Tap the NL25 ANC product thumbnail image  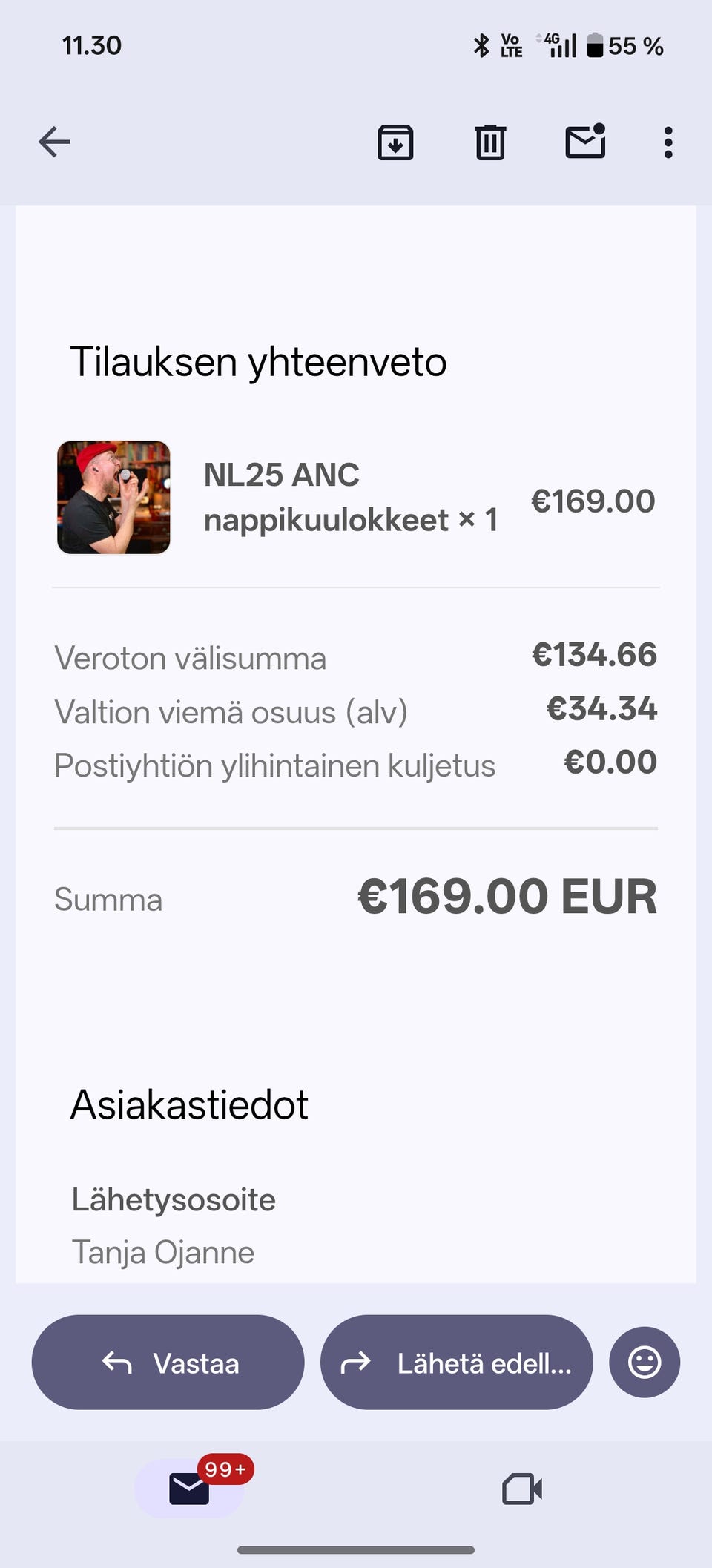[x=113, y=498]
